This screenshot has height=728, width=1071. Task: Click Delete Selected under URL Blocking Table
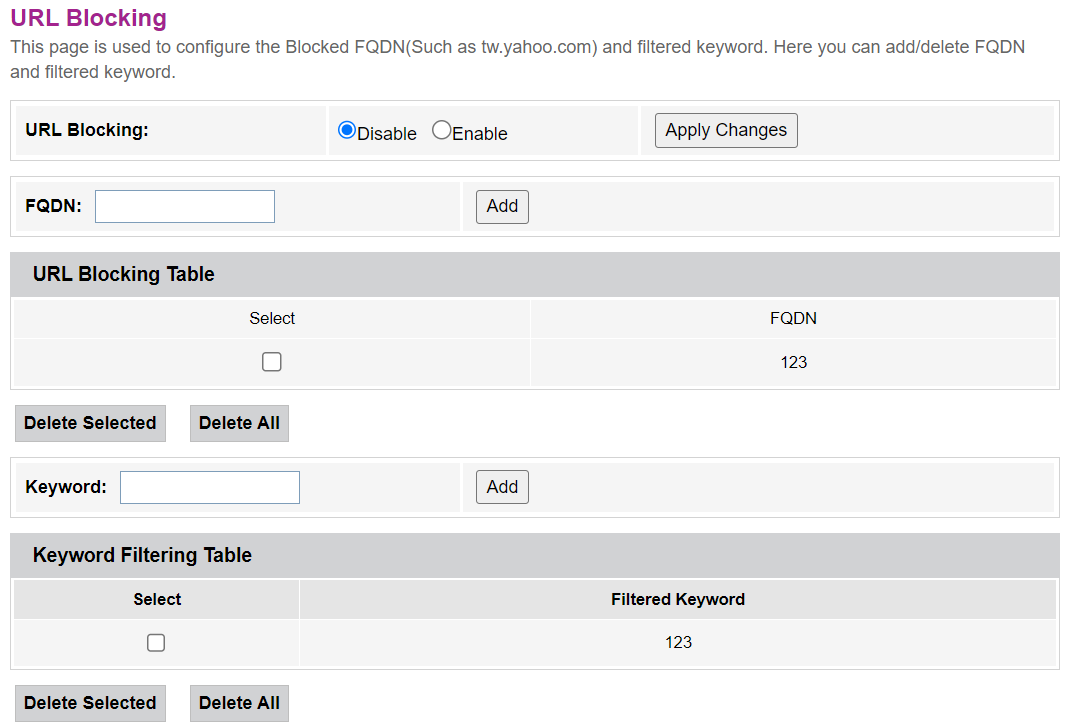coord(90,423)
